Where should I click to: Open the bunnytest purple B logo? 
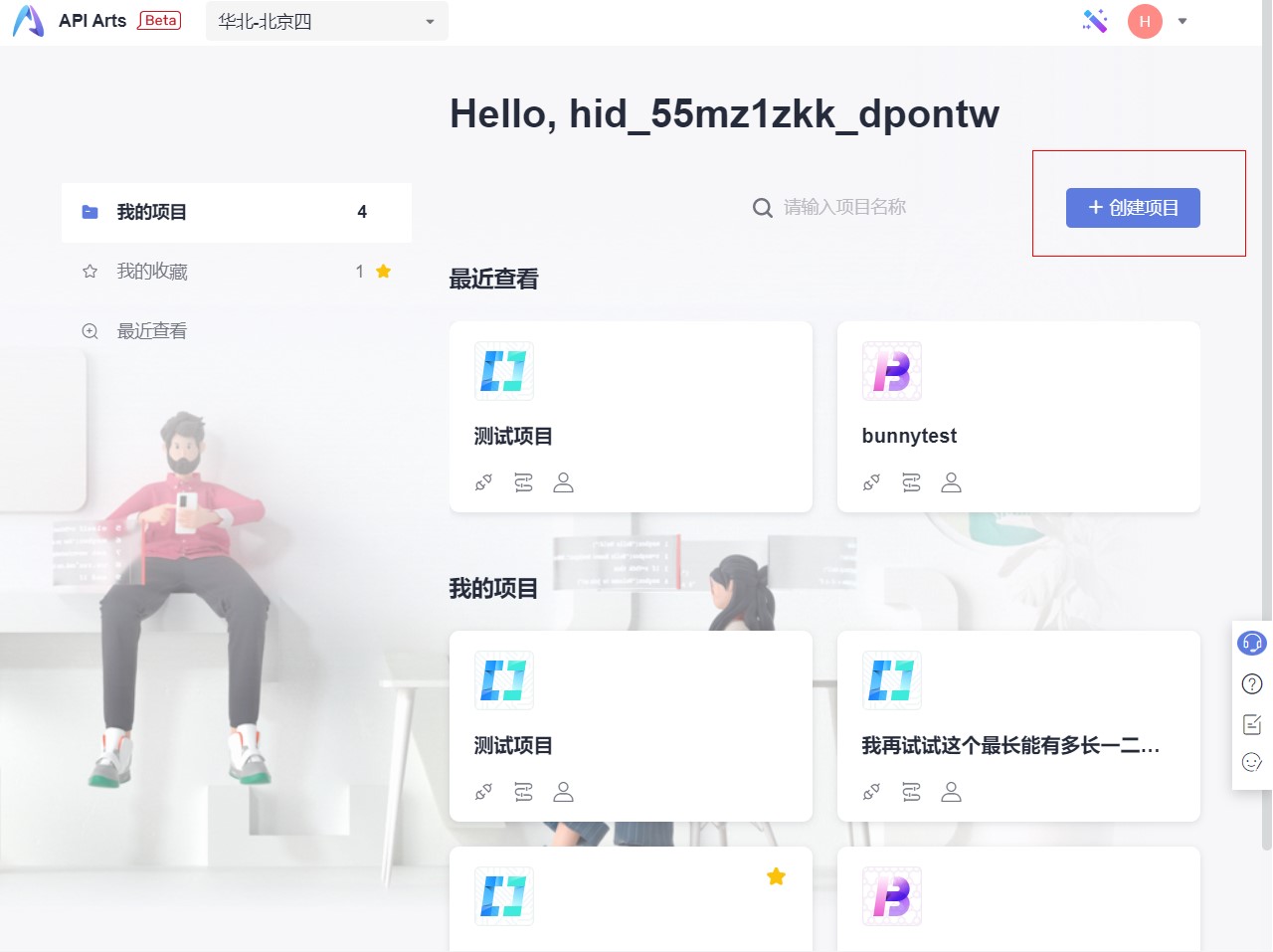pos(892,371)
